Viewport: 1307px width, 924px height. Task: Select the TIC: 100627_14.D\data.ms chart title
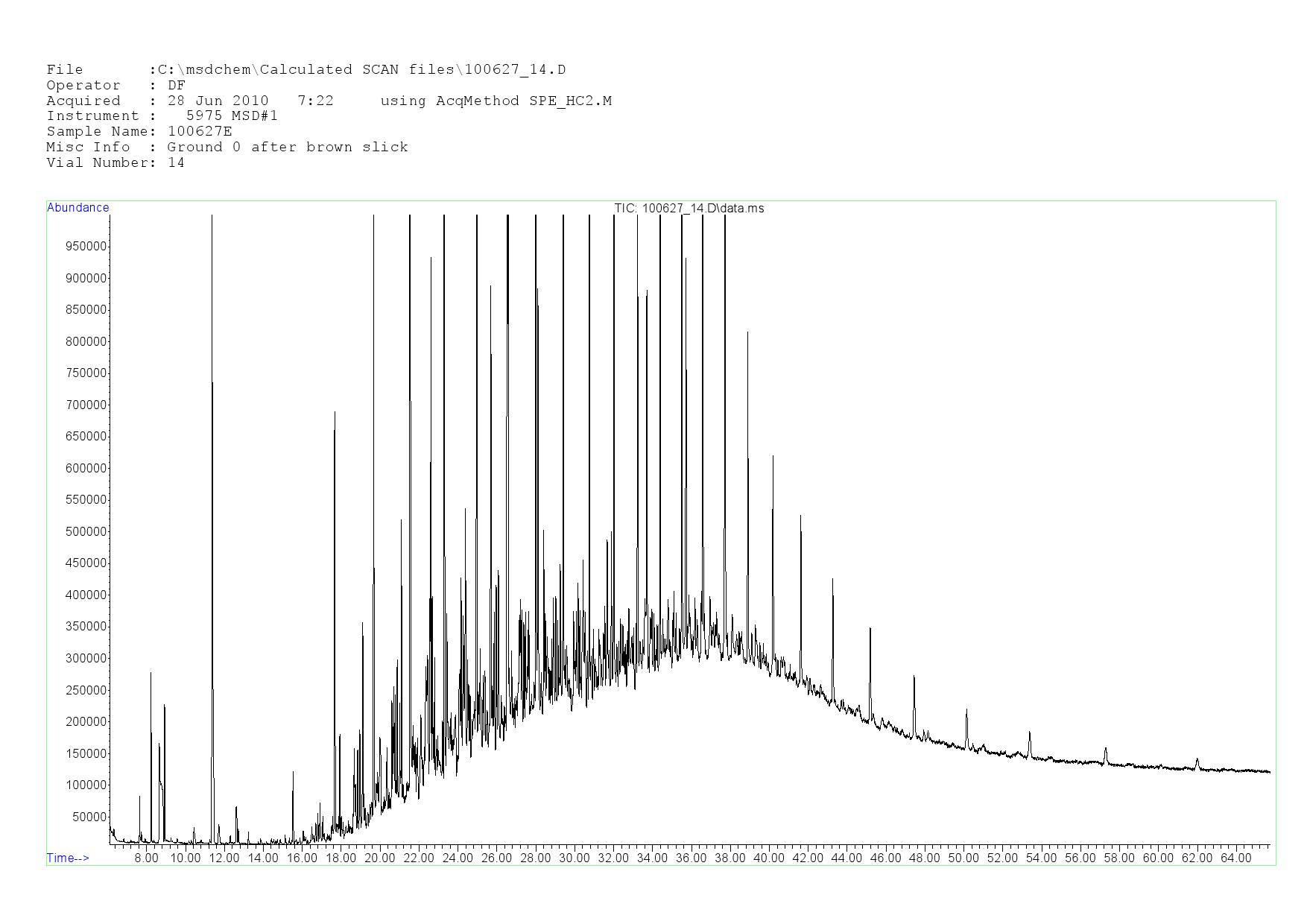coord(689,209)
